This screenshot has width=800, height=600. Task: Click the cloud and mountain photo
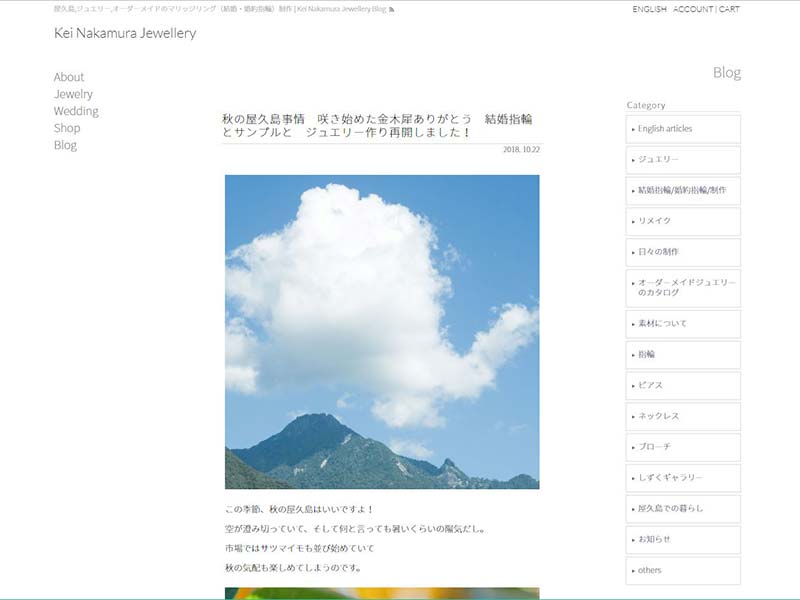pyautogui.click(x=382, y=331)
